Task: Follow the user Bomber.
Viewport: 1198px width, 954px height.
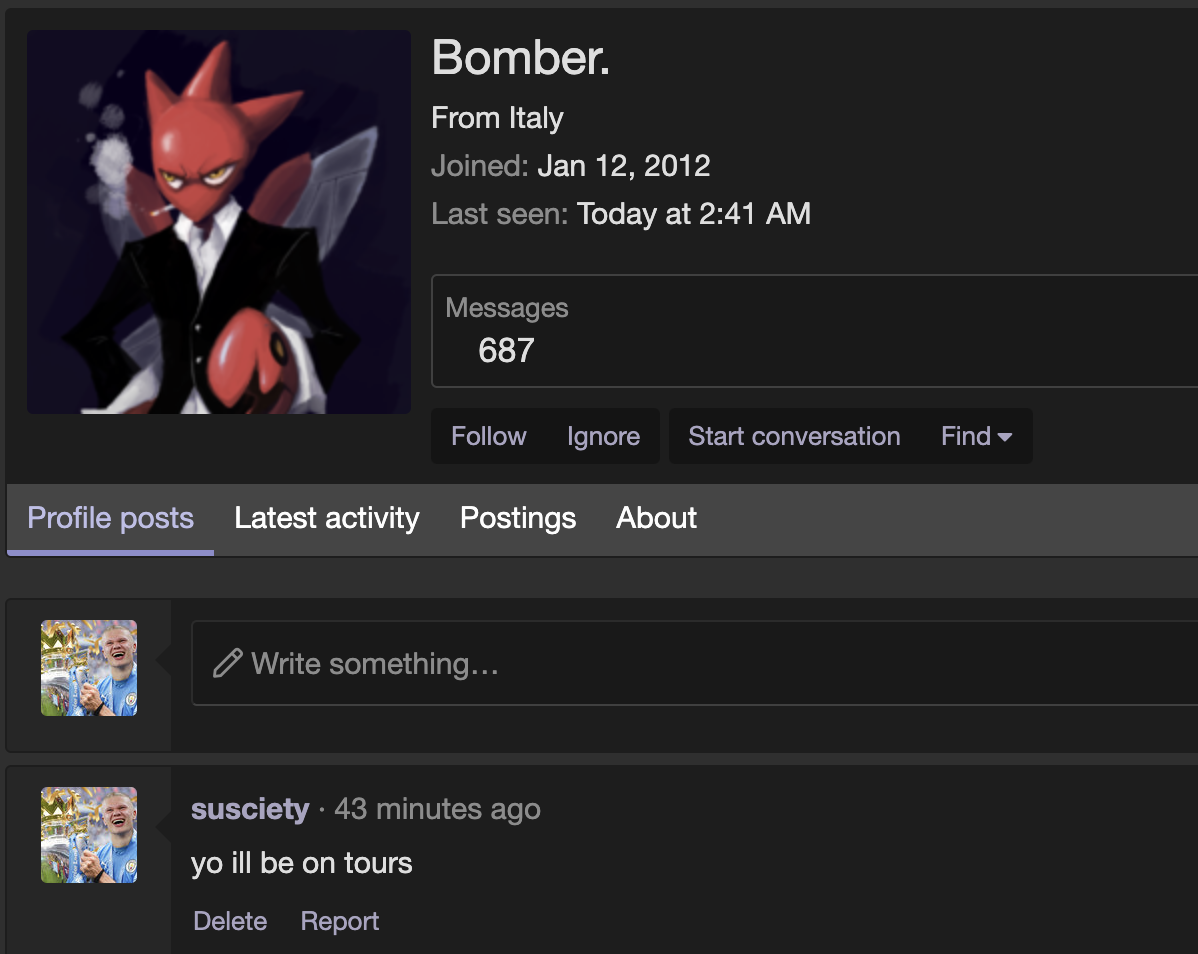Action: (x=488, y=436)
